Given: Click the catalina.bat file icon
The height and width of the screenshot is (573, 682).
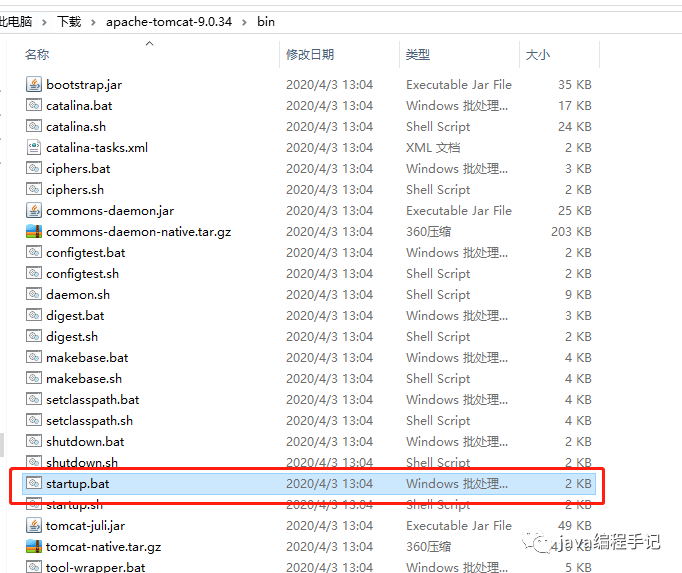Looking at the screenshot, I should (x=34, y=105).
